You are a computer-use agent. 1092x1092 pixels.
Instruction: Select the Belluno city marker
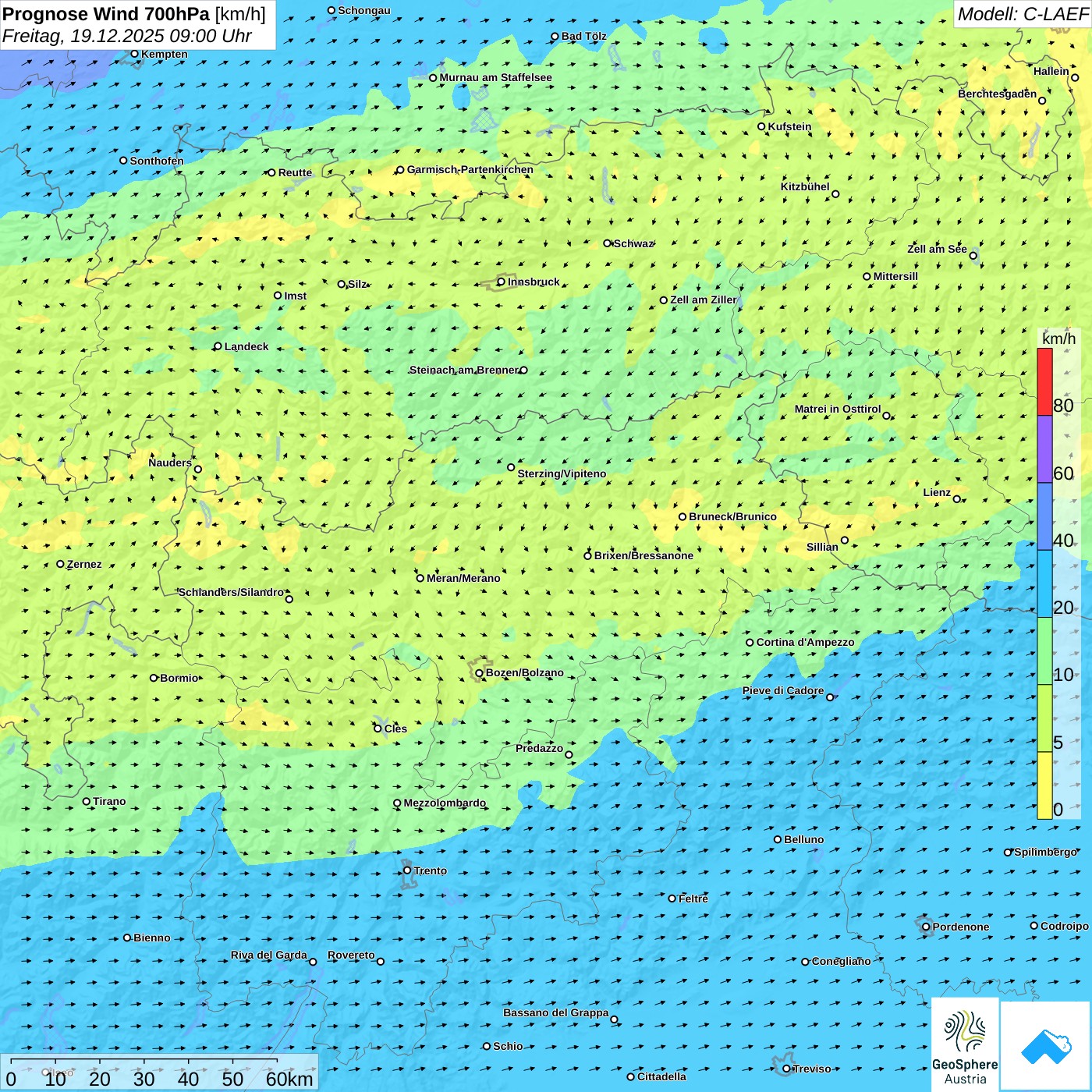[778, 839]
